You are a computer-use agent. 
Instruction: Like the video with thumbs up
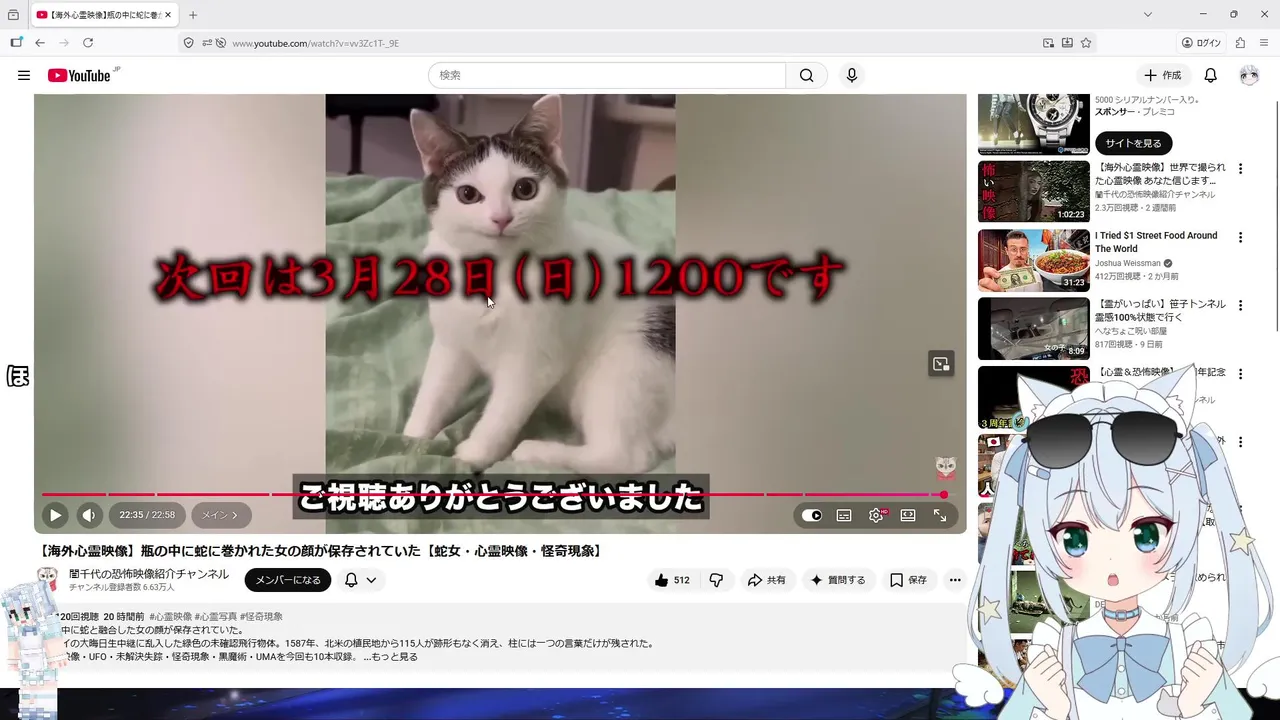tap(672, 580)
